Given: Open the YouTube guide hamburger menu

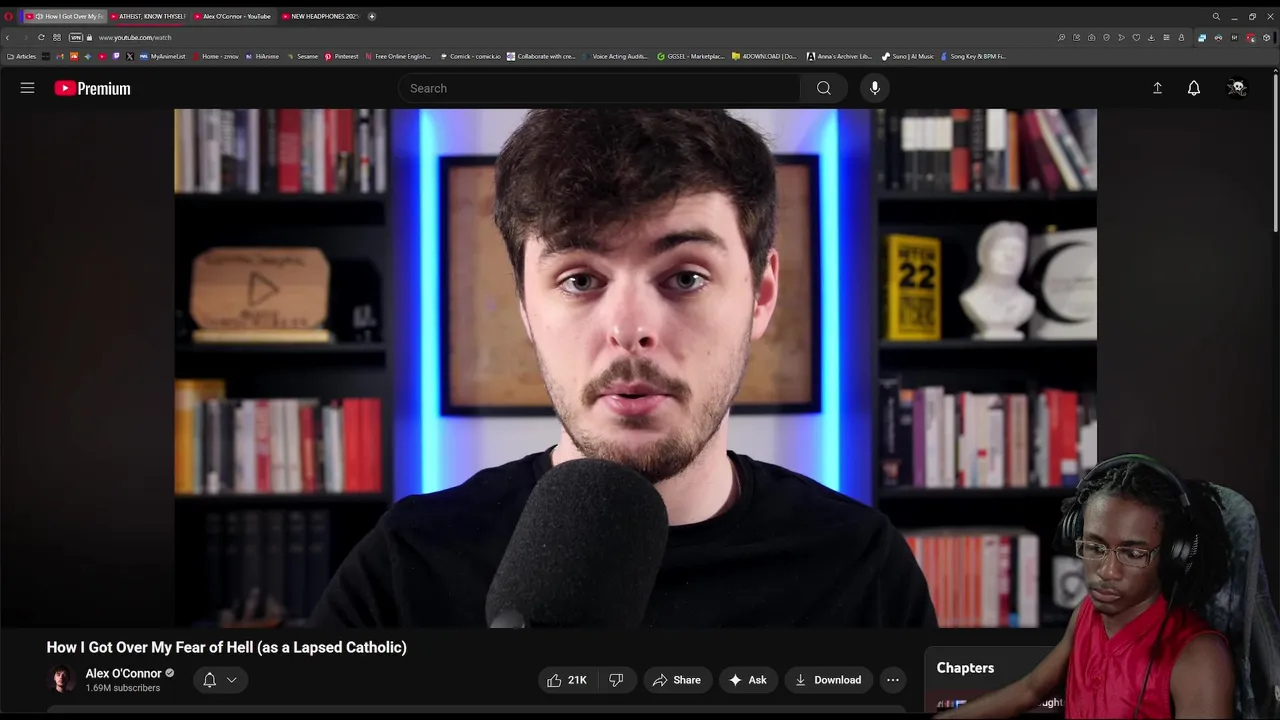Looking at the screenshot, I should tap(27, 88).
